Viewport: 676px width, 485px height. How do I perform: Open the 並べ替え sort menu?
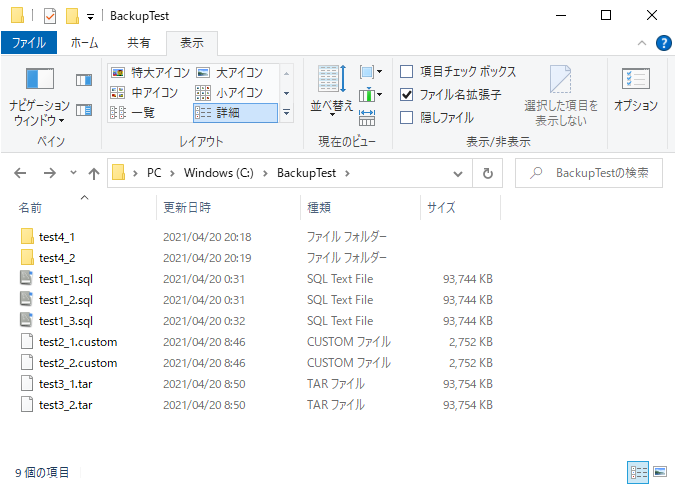pyautogui.click(x=332, y=91)
